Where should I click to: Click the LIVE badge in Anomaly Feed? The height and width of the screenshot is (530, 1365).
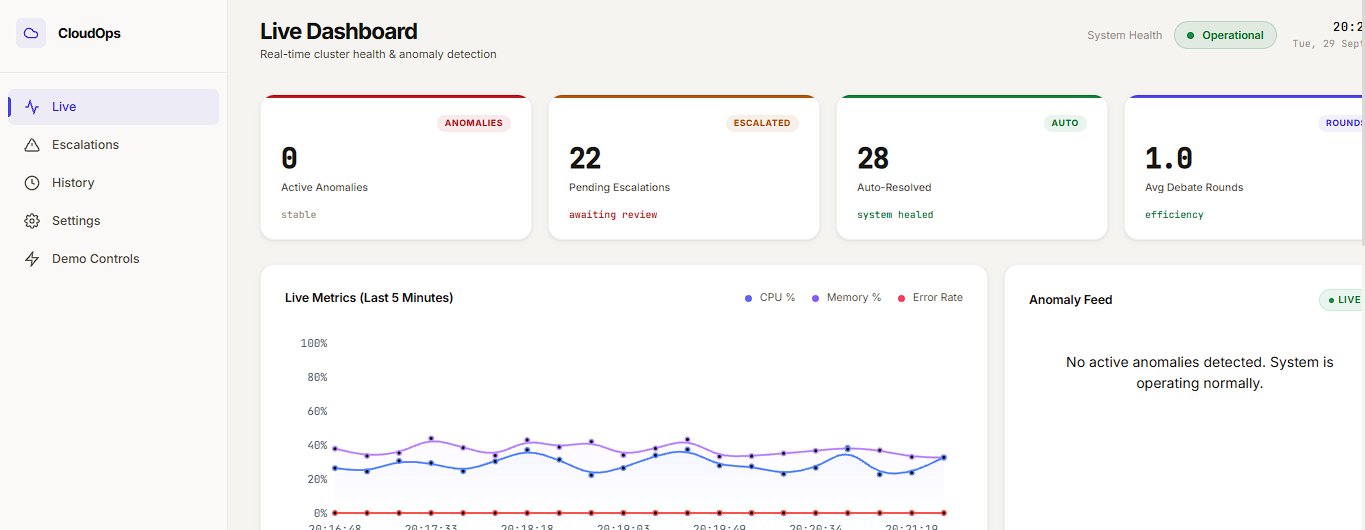[1342, 299]
